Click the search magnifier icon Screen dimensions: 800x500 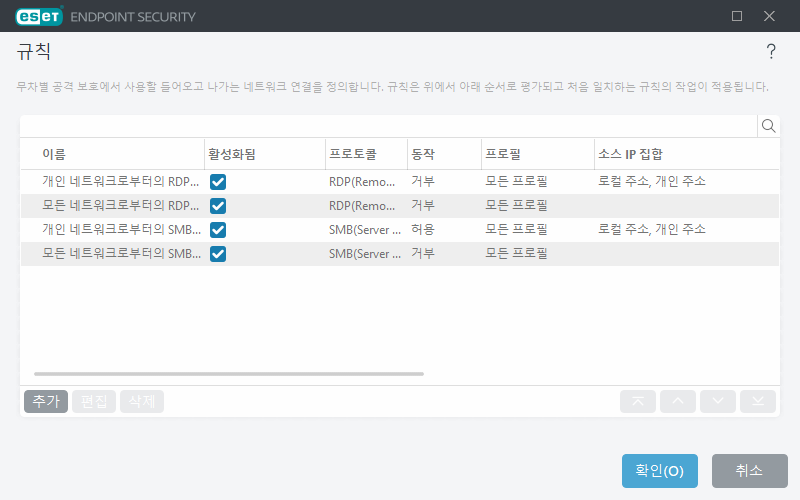[x=769, y=126]
